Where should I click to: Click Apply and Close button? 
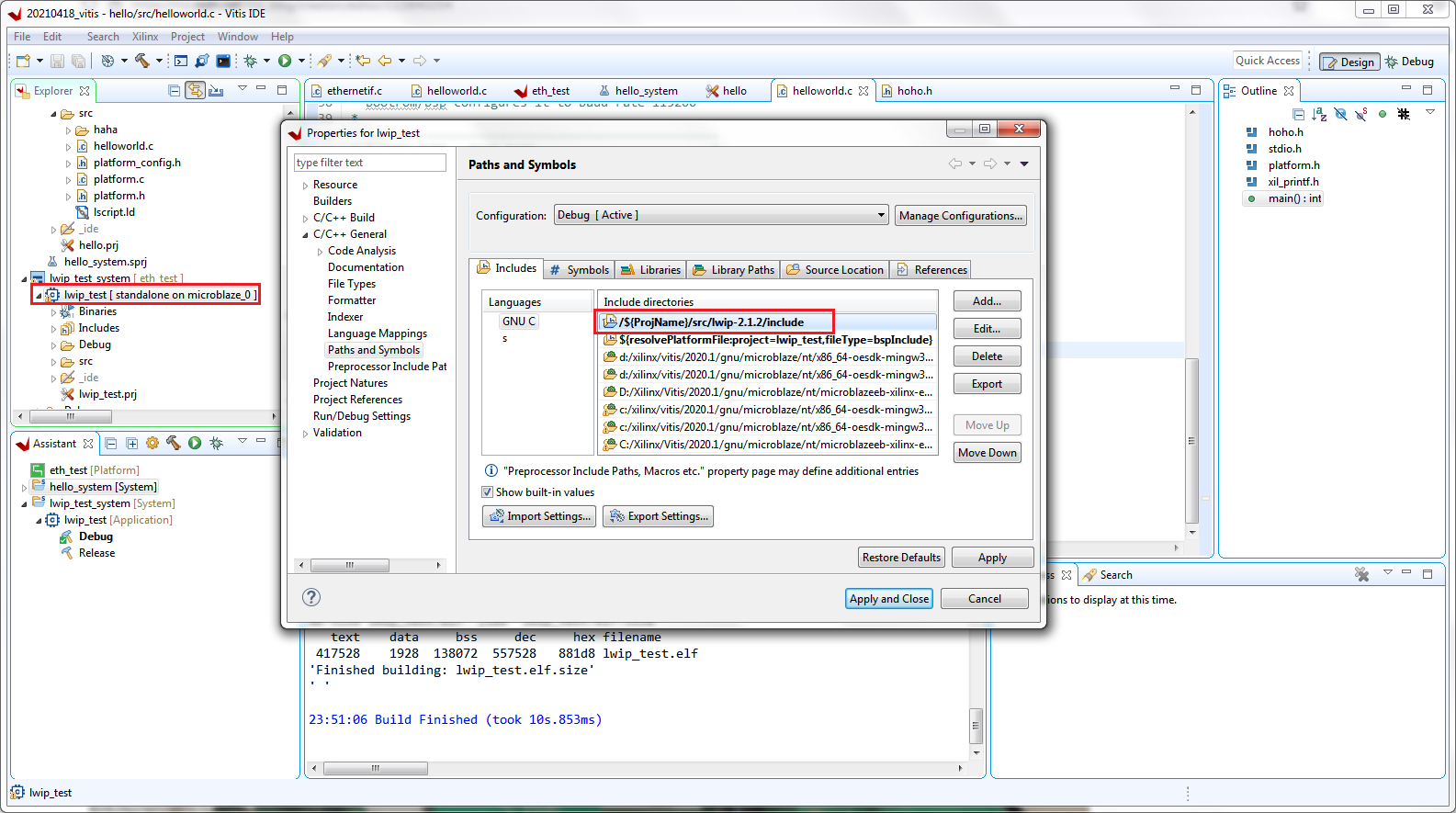click(888, 599)
